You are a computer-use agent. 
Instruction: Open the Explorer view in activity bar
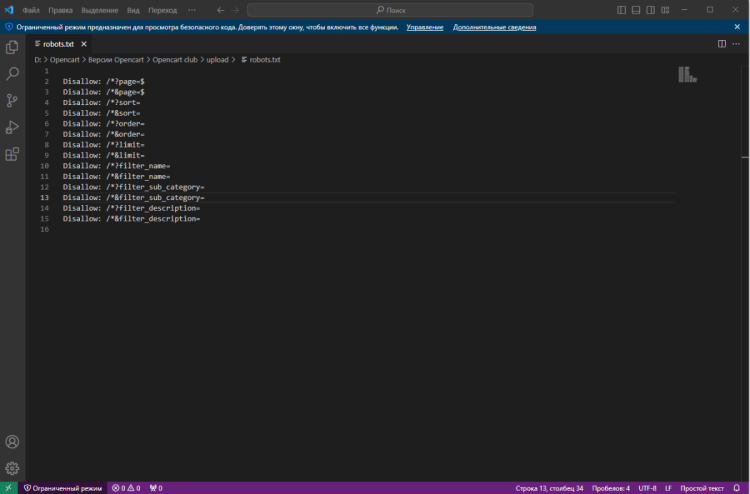(12, 46)
